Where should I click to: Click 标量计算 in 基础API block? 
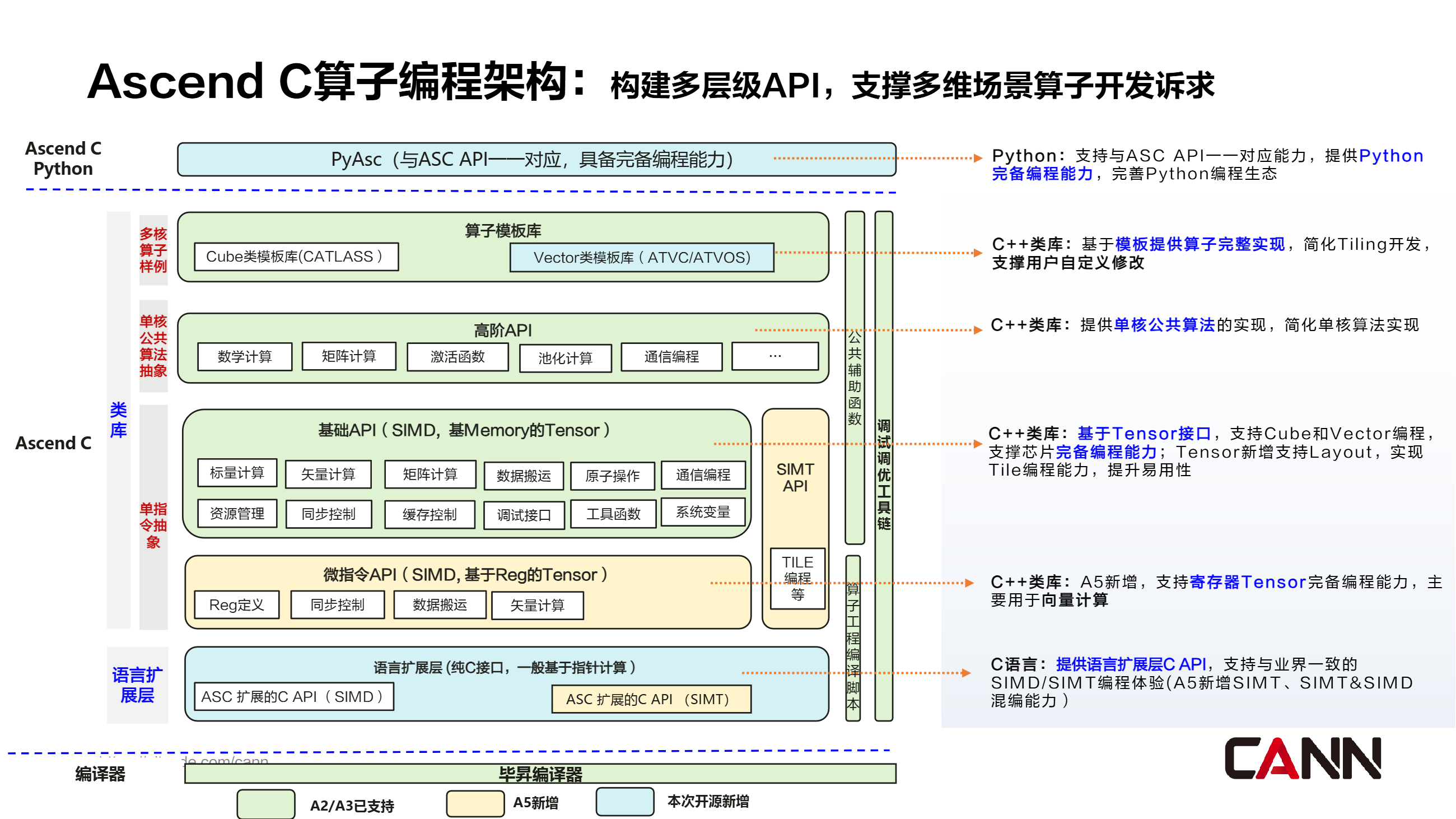237,473
